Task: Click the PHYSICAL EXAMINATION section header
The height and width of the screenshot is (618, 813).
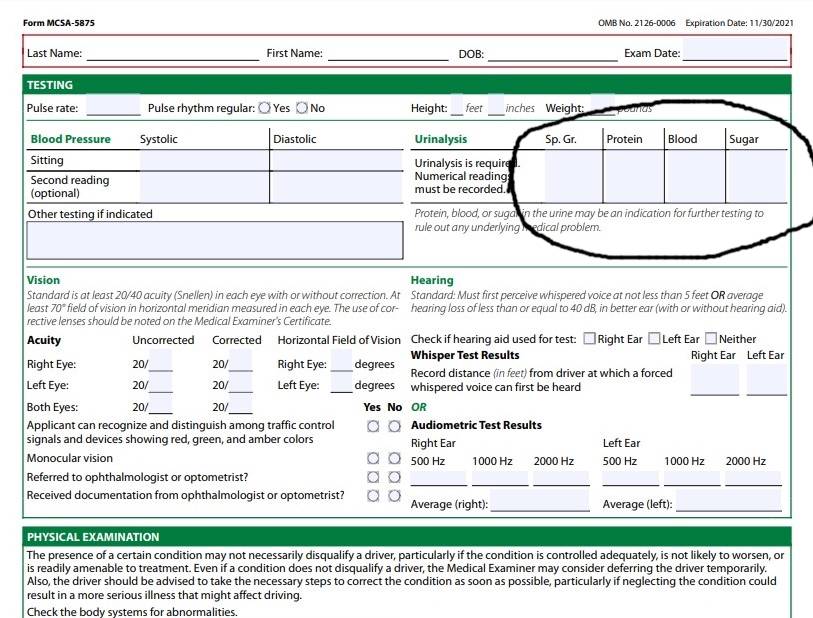Action: (407, 537)
